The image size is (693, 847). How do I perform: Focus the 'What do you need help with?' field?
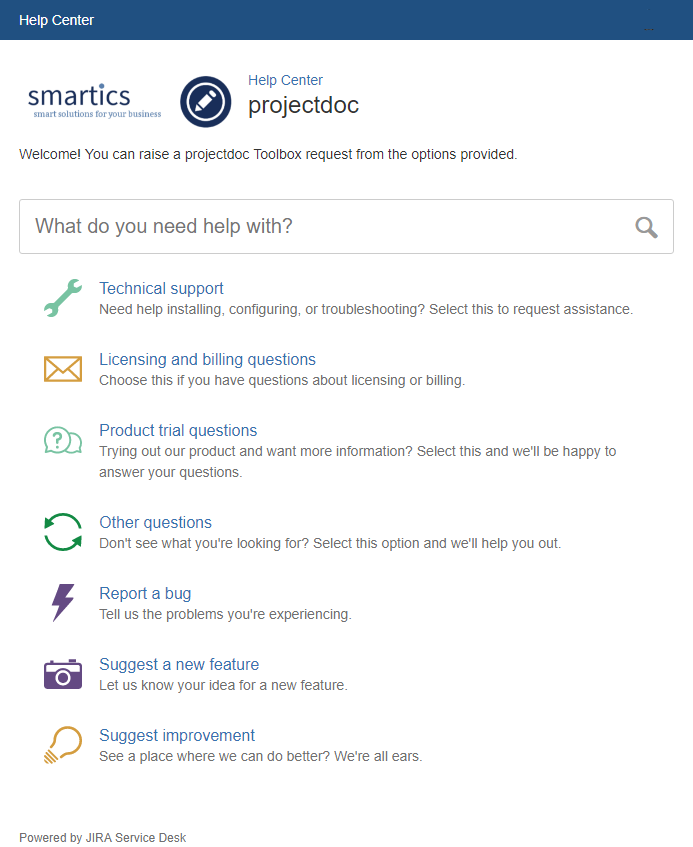[x=320, y=227]
